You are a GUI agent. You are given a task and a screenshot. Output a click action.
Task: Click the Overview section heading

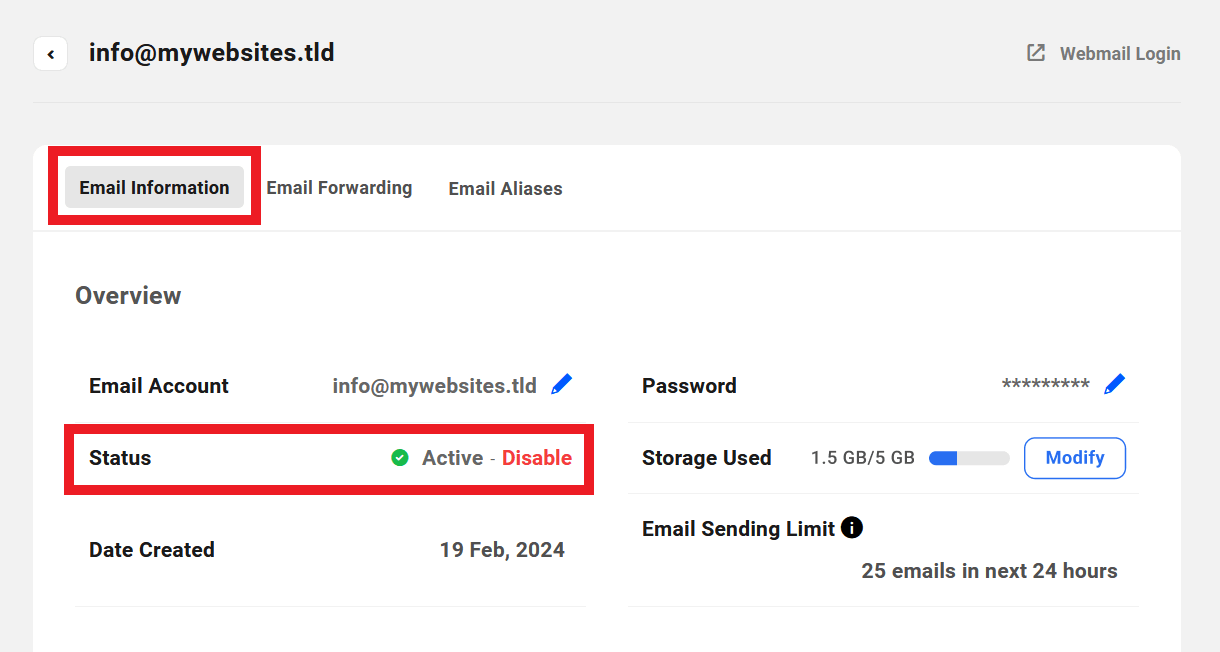point(128,296)
